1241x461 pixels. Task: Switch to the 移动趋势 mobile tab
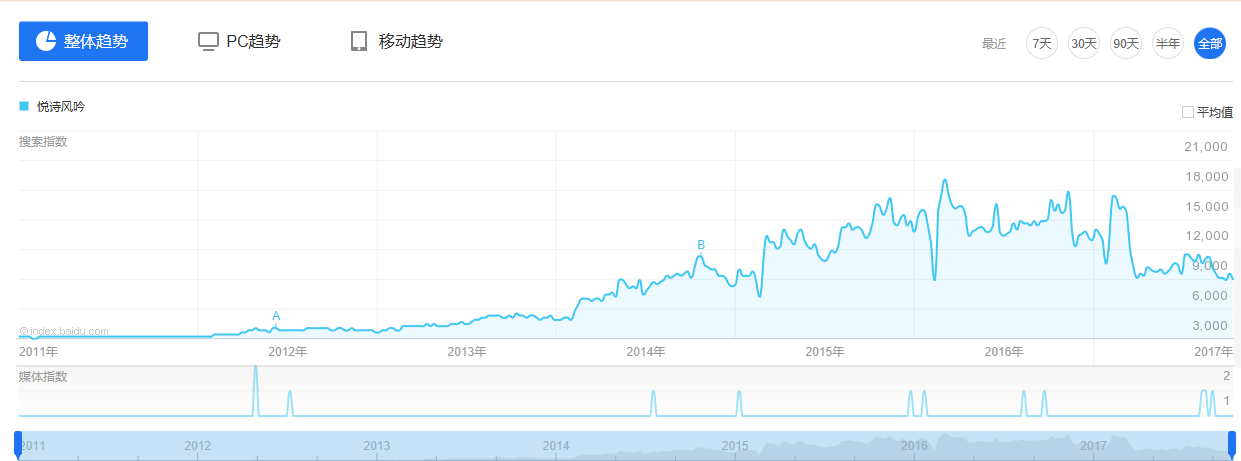coord(396,41)
